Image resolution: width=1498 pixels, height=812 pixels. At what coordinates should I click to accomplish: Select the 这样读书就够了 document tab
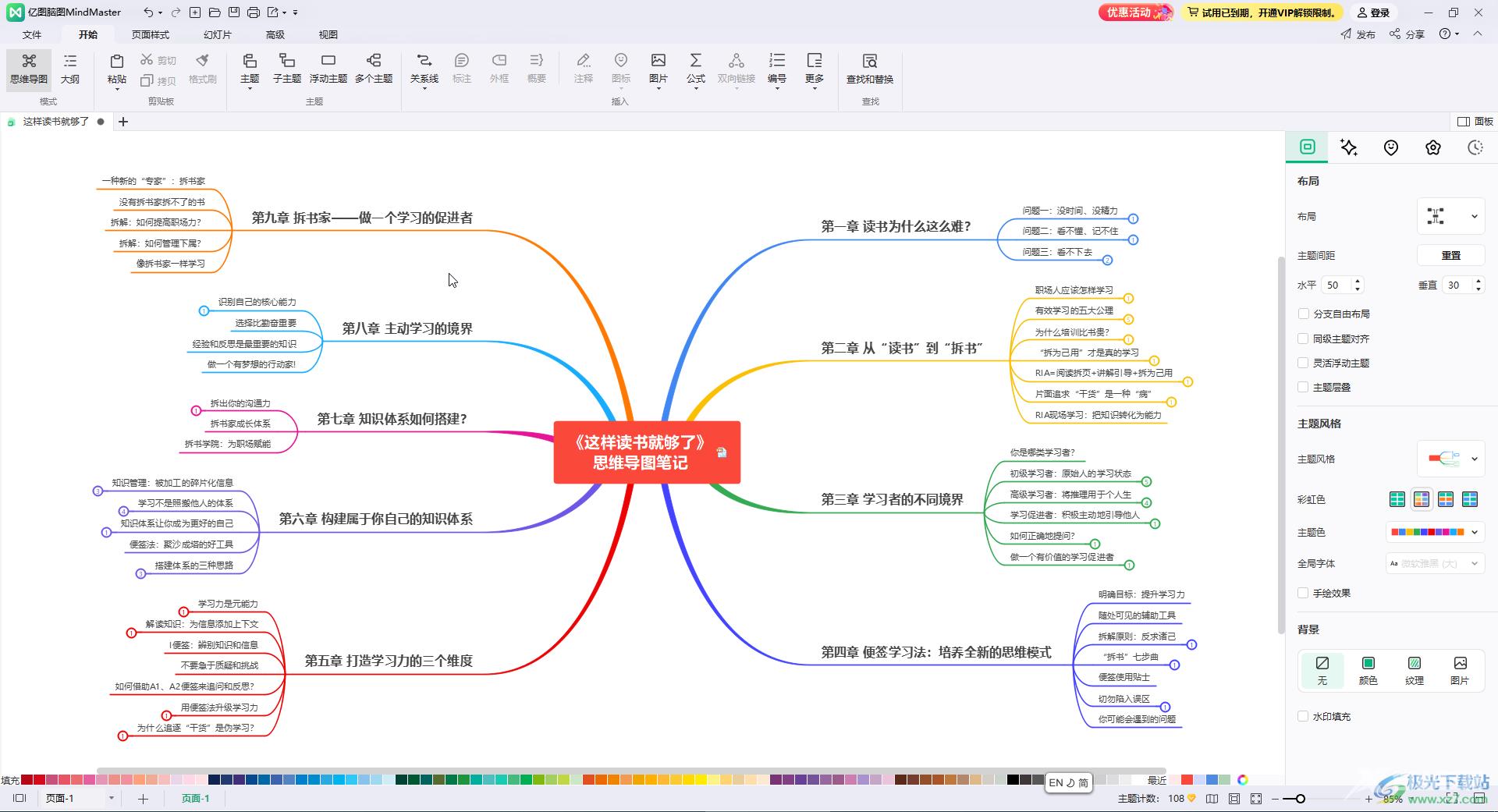(x=55, y=122)
